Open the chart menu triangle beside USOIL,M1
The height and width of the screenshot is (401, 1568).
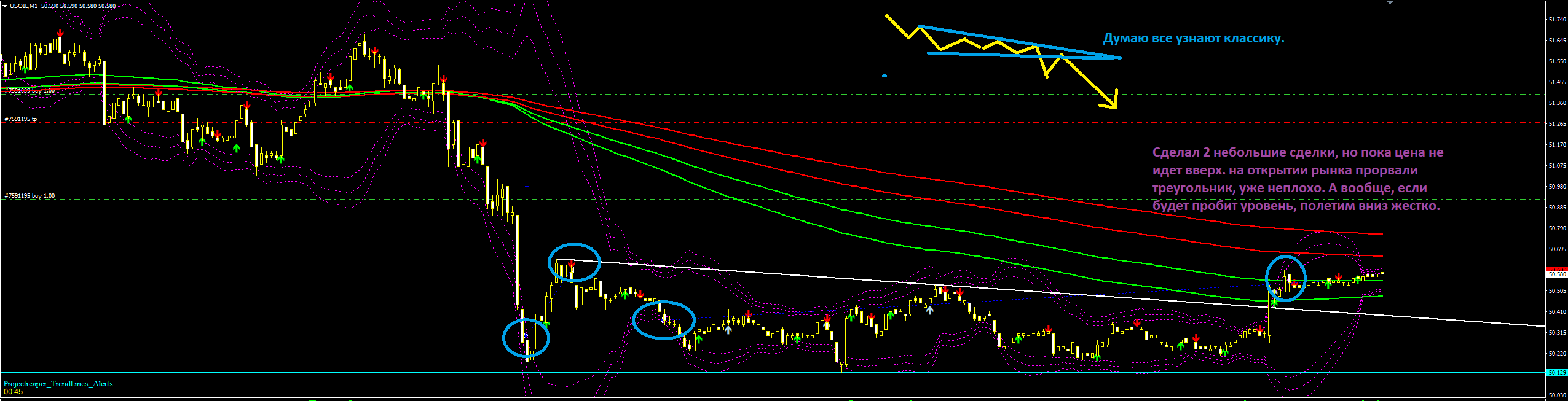pyautogui.click(x=6, y=6)
